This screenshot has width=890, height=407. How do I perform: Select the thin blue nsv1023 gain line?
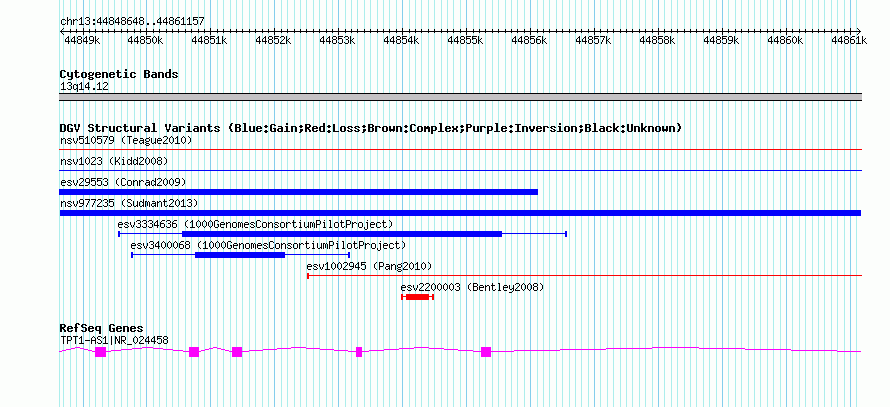tap(460, 170)
